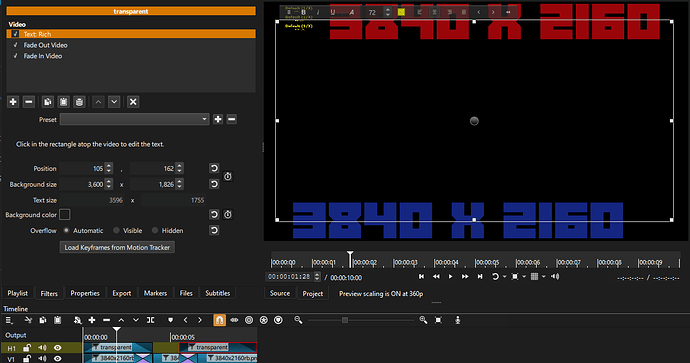This screenshot has height=363, width=690.
Task: Ripple delete with the timeline minus icon
Action: [106, 320]
